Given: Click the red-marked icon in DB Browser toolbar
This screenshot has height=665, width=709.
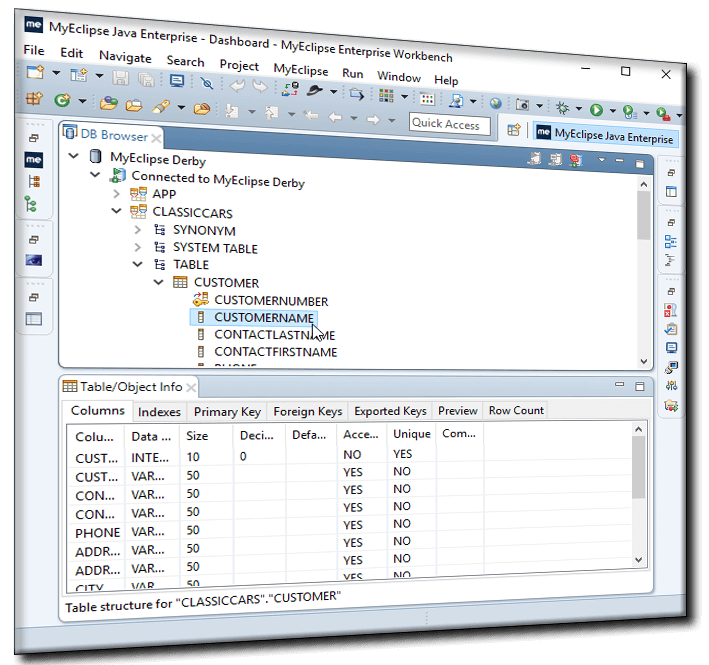Looking at the screenshot, I should (576, 160).
